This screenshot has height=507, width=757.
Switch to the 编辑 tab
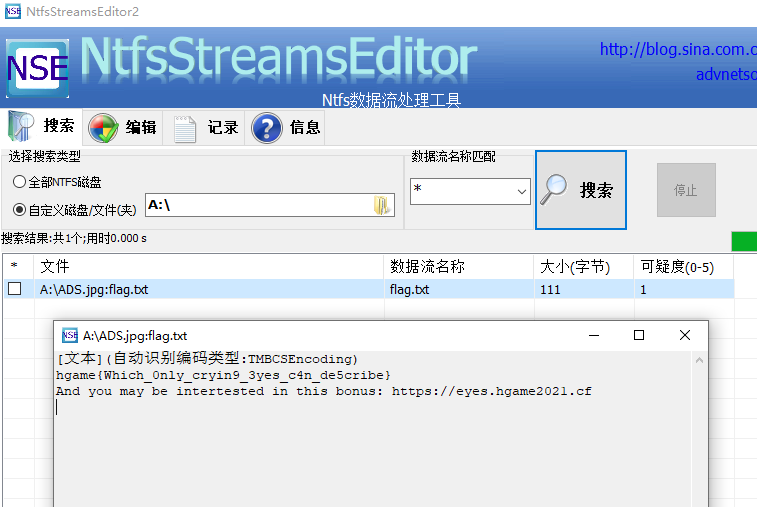click(x=123, y=127)
